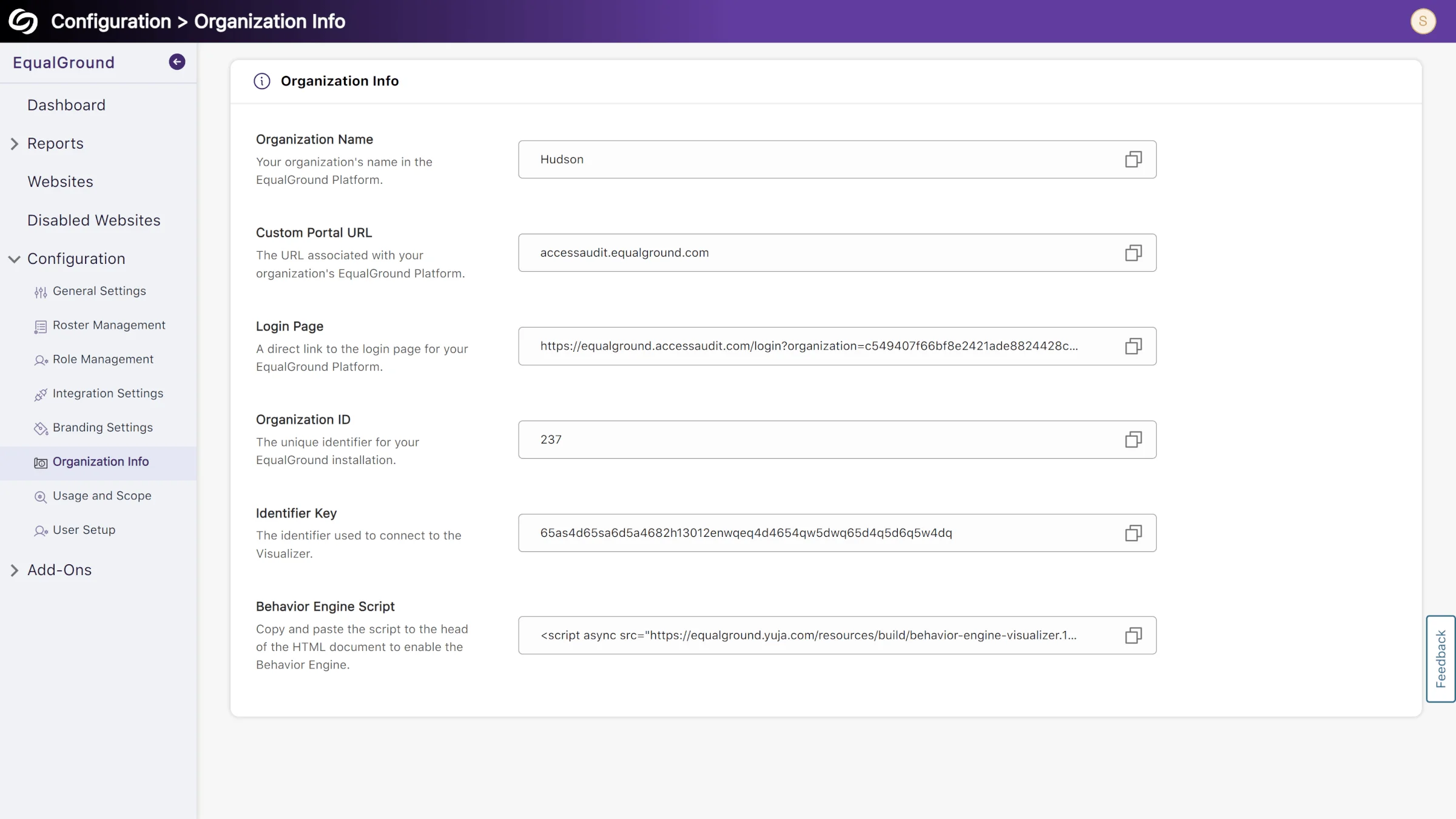Image resolution: width=1456 pixels, height=819 pixels.
Task: Copy the Custom Portal URL
Action: (x=1133, y=253)
